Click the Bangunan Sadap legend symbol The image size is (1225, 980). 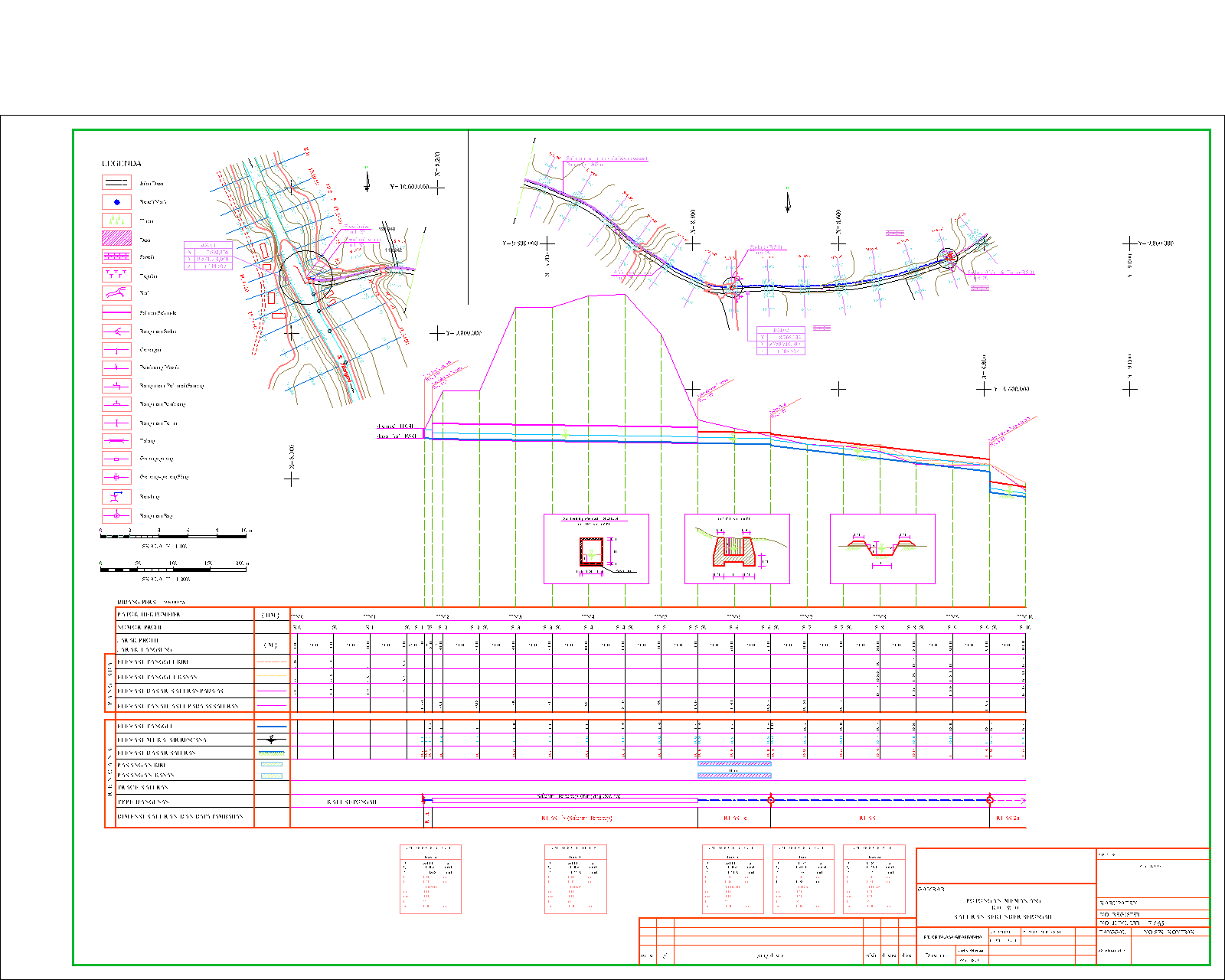tap(116, 332)
